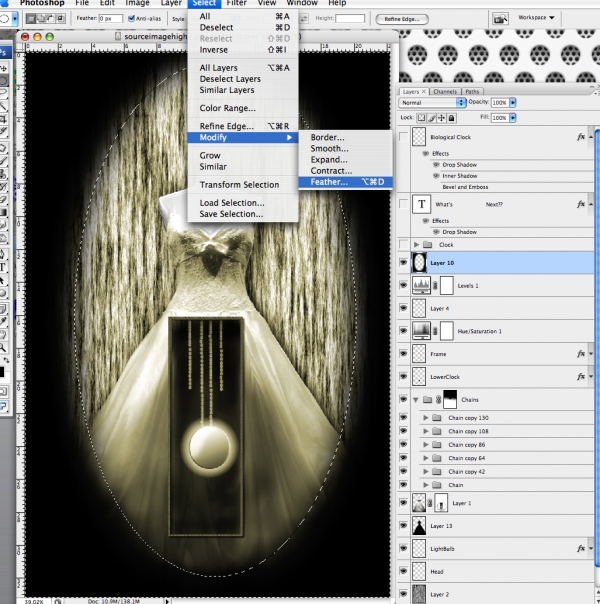This screenshot has width=600, height=604.
Task: Hide Layer 10 using eye icon
Action: coord(403,263)
